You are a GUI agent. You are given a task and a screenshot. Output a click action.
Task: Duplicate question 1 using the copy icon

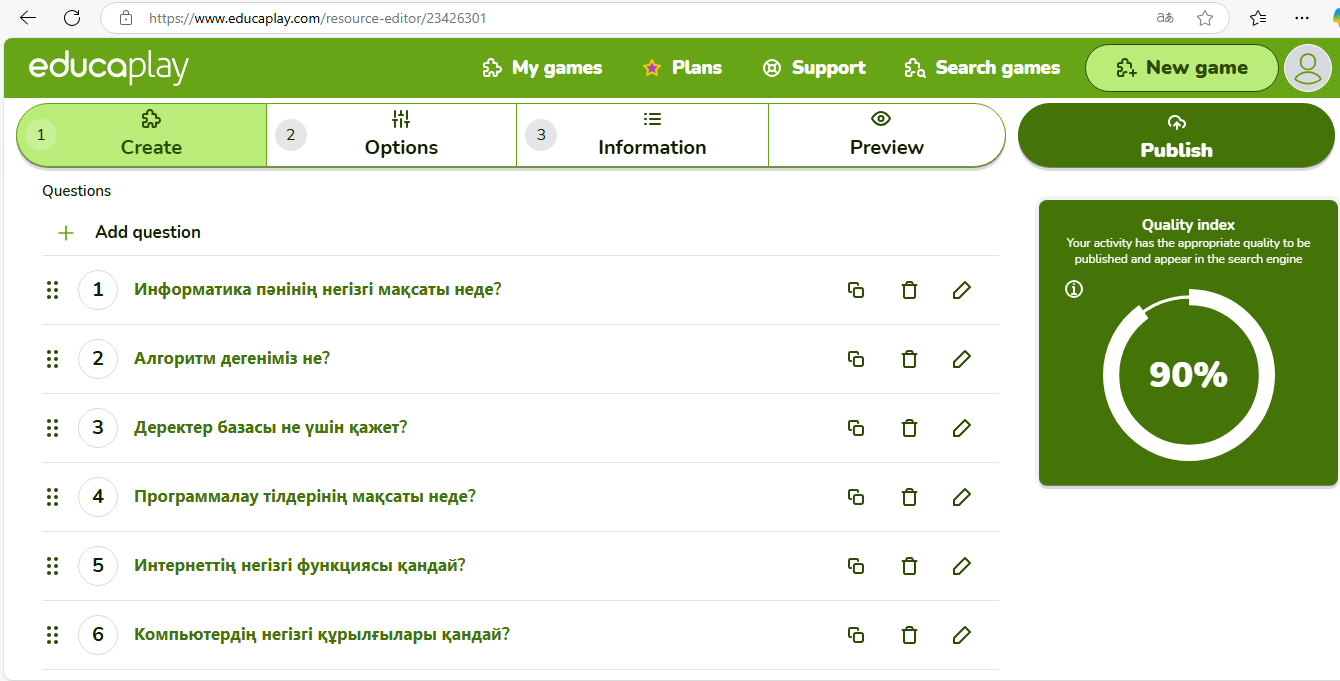pyautogui.click(x=856, y=290)
